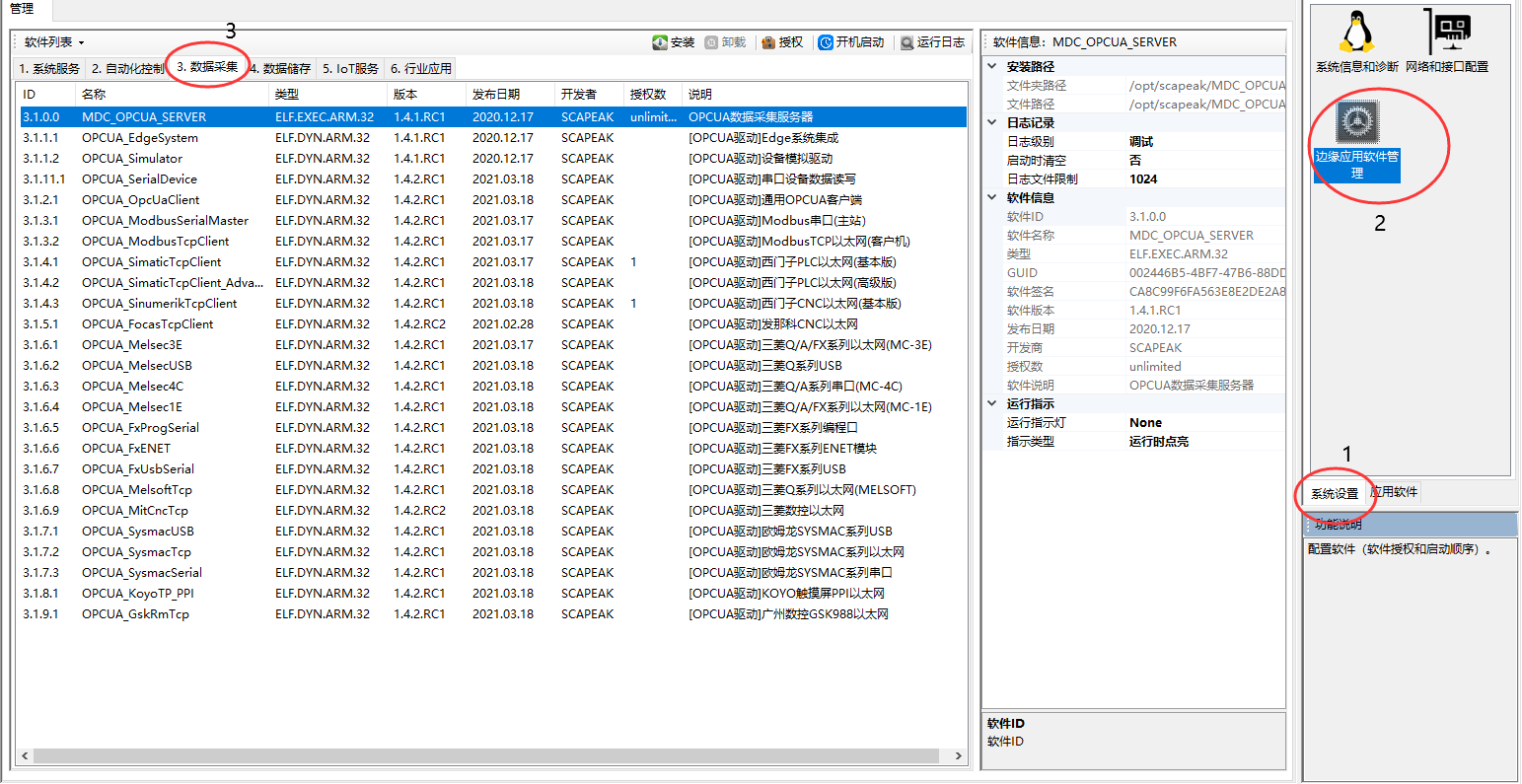Select the OPCUA_GskRmTcp row
Image resolution: width=1522 pixels, height=784 pixels.
click(492, 614)
